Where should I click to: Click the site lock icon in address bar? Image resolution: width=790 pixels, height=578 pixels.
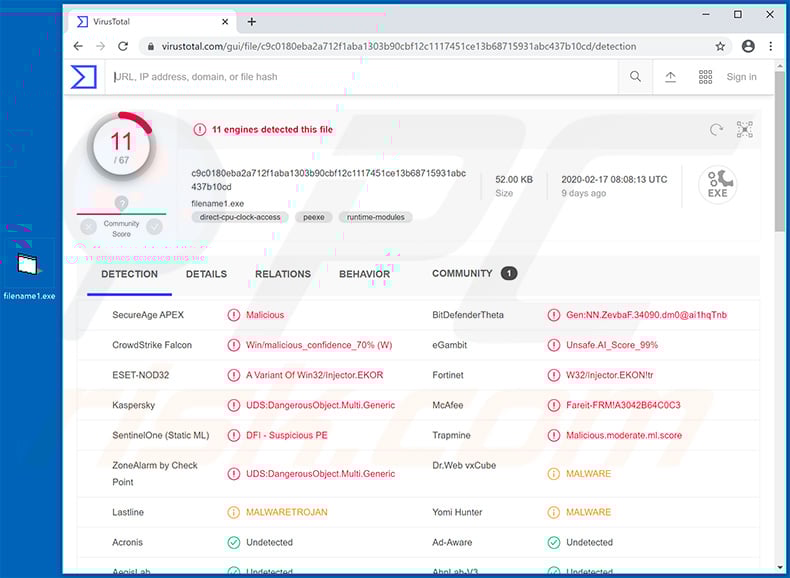(x=151, y=46)
